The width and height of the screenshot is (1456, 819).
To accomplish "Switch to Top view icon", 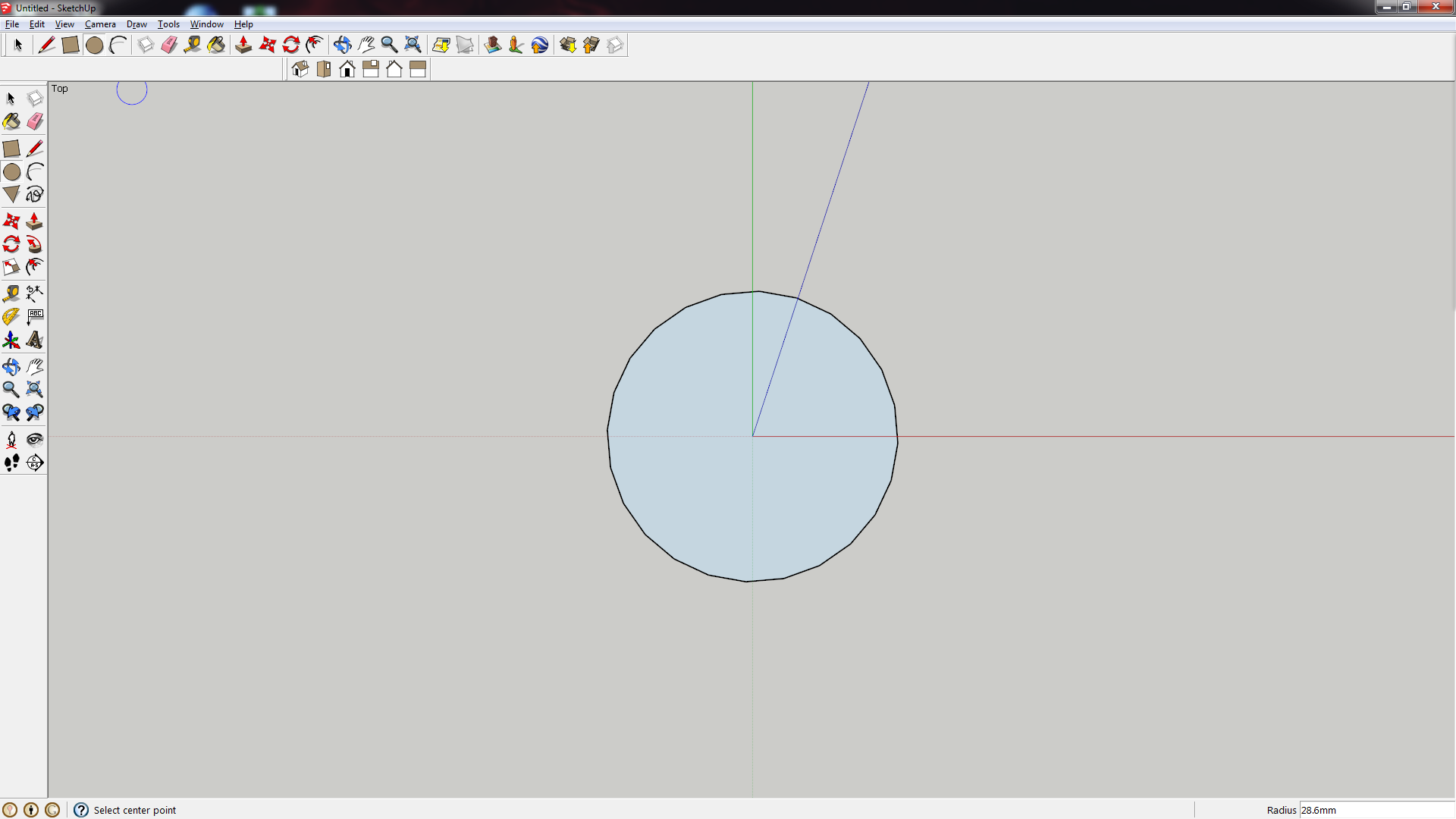I will tap(324, 70).
